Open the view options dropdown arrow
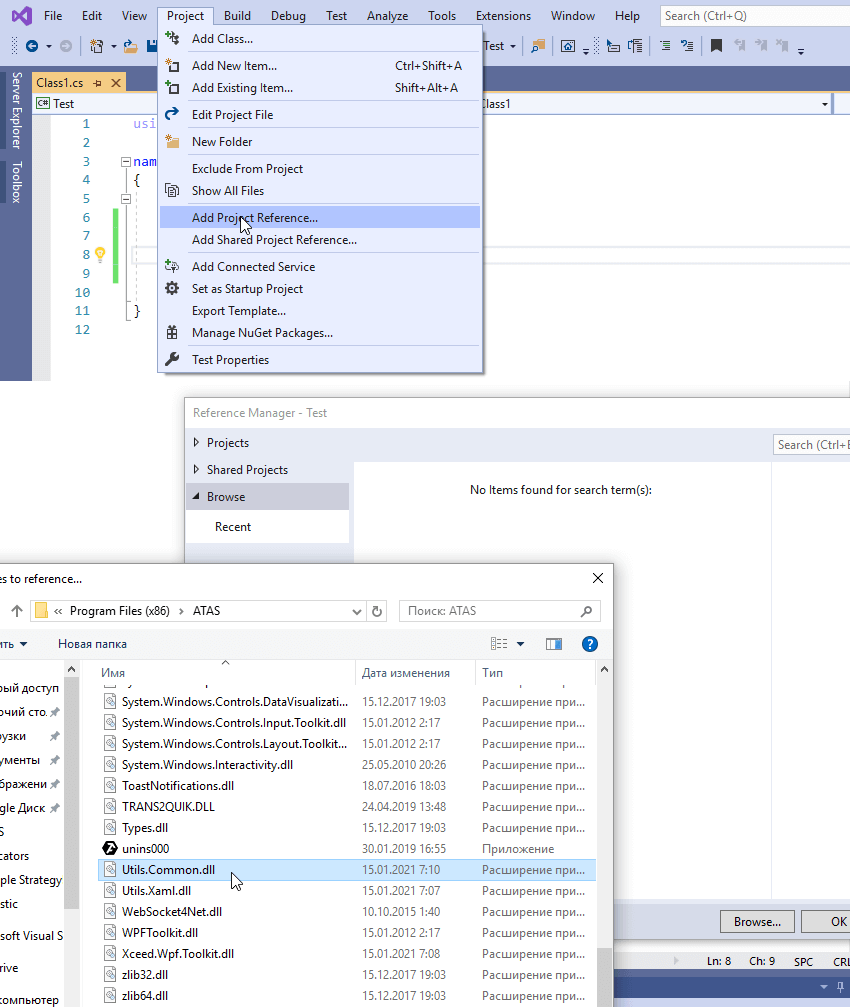 520,644
